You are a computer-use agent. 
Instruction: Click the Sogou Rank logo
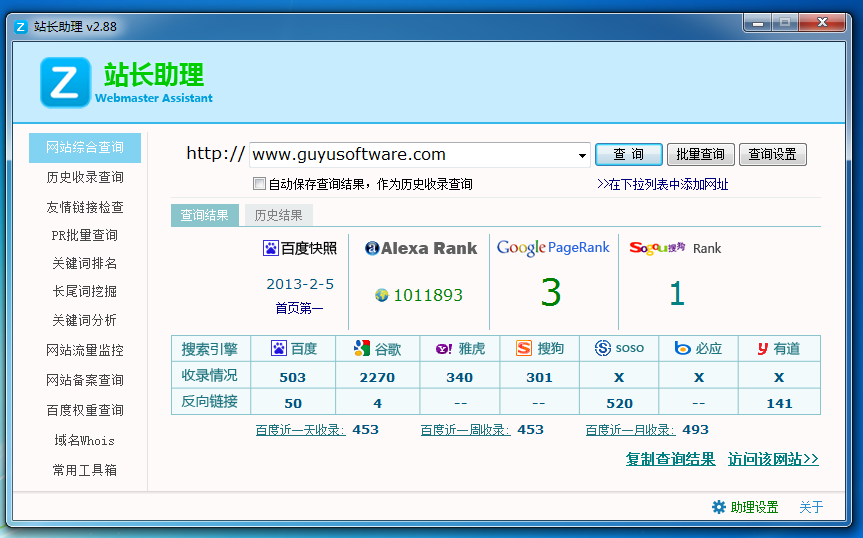pos(675,248)
